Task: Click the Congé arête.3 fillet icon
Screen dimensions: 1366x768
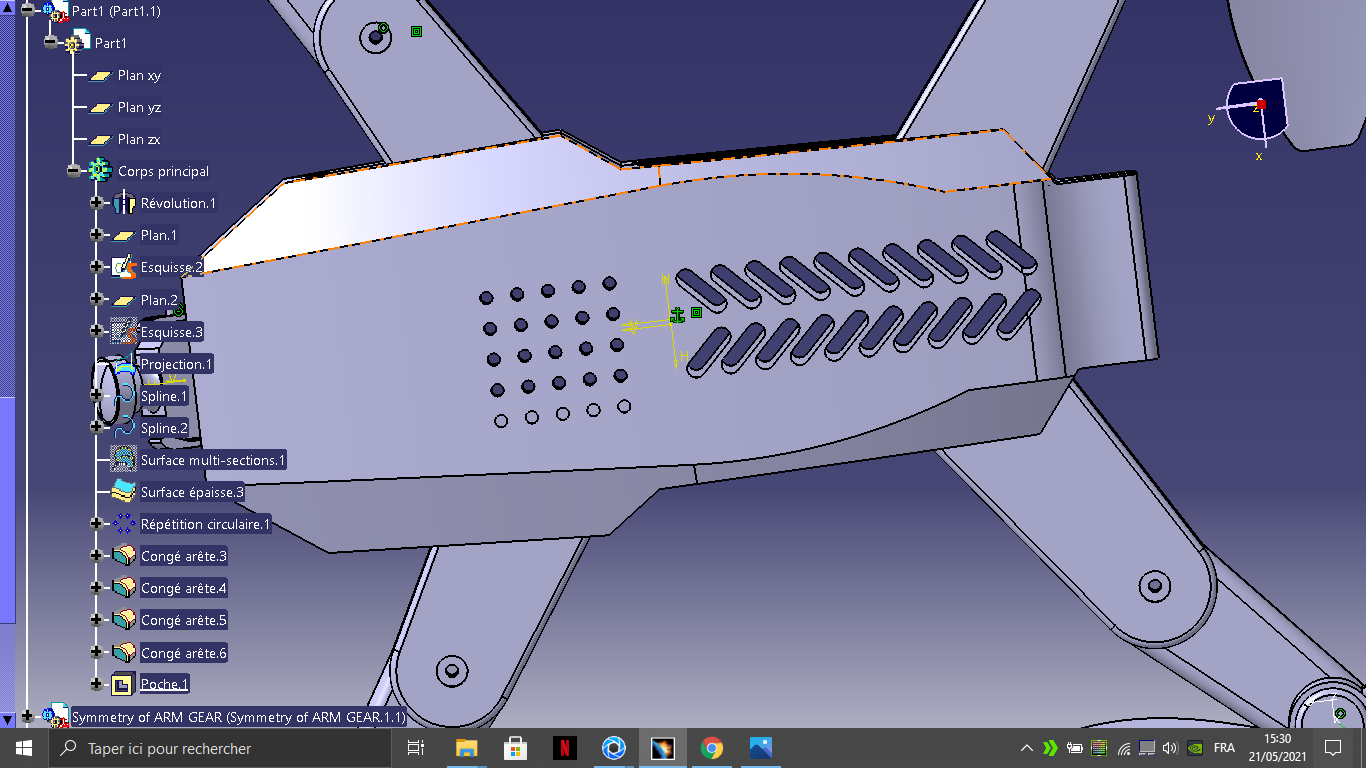Action: click(124, 555)
